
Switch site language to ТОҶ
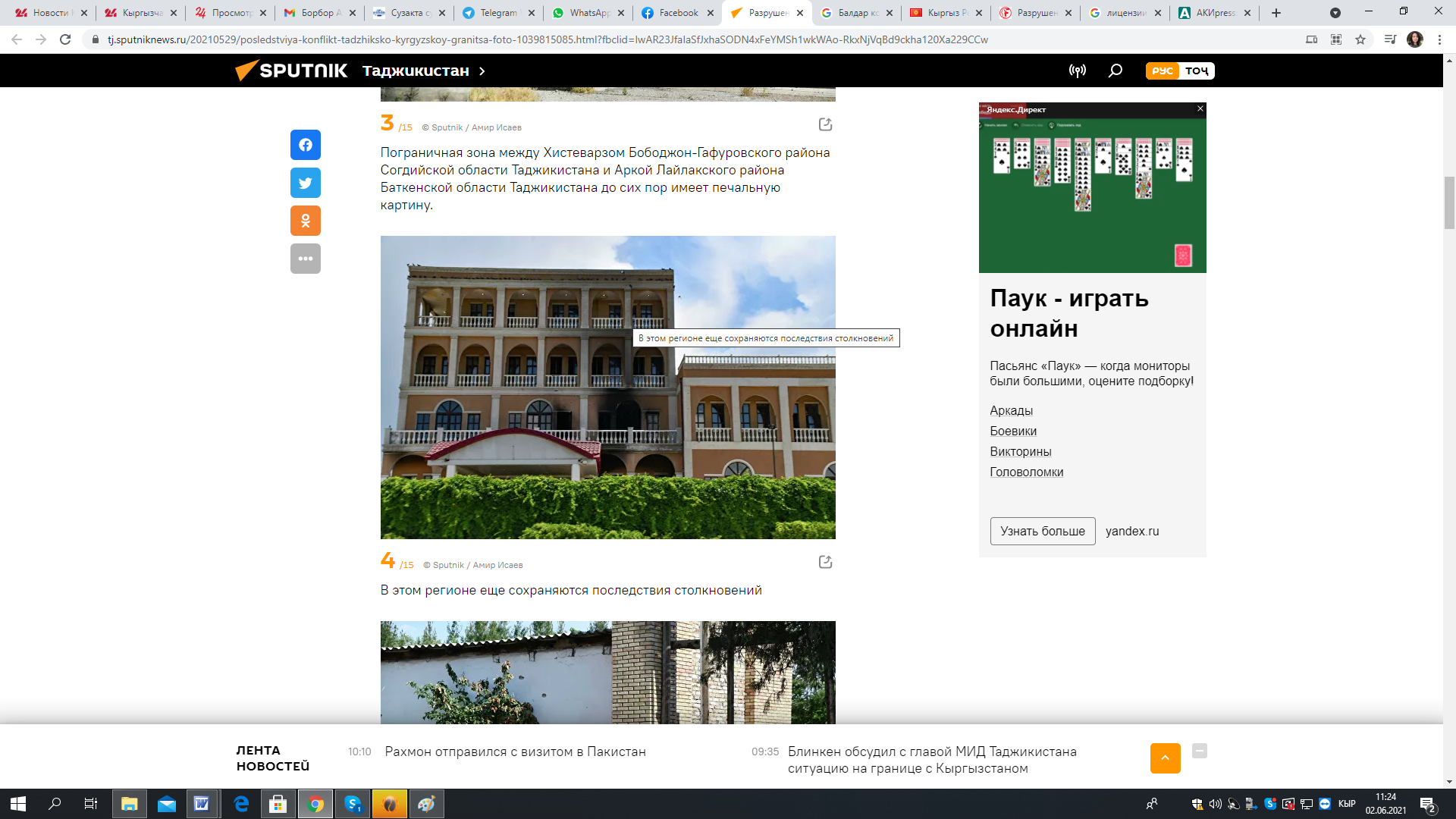[1197, 71]
